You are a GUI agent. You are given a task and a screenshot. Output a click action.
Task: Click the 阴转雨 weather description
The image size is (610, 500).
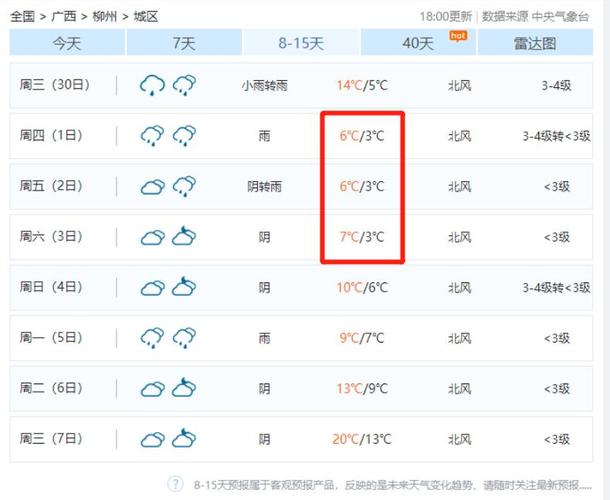[x=265, y=187]
